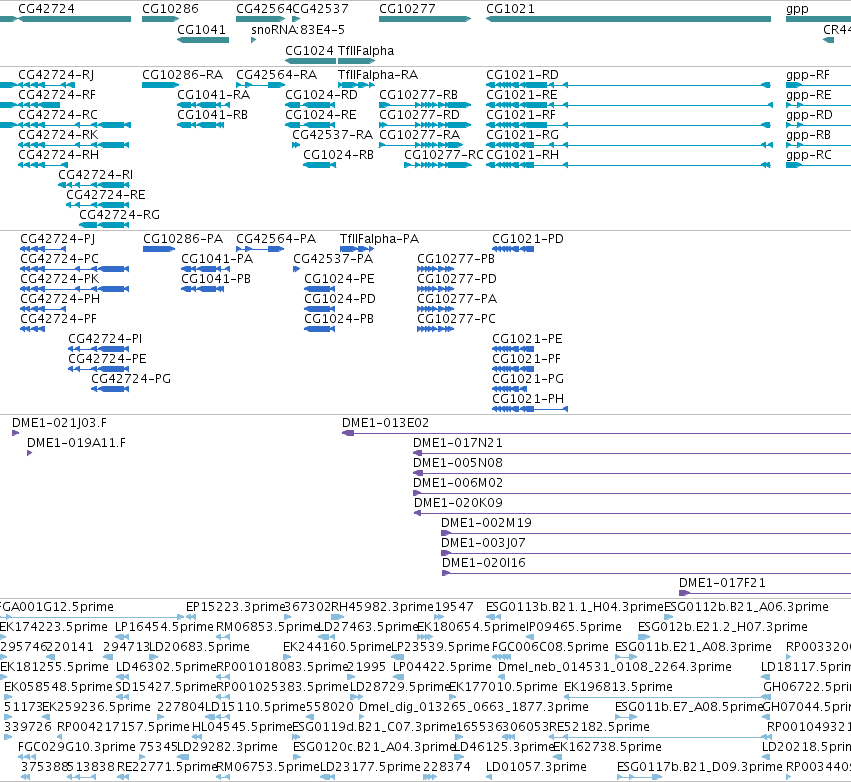Viewport: 851px width, 782px height.
Task: Click transcript CG1024-RB
Action: click(339, 155)
